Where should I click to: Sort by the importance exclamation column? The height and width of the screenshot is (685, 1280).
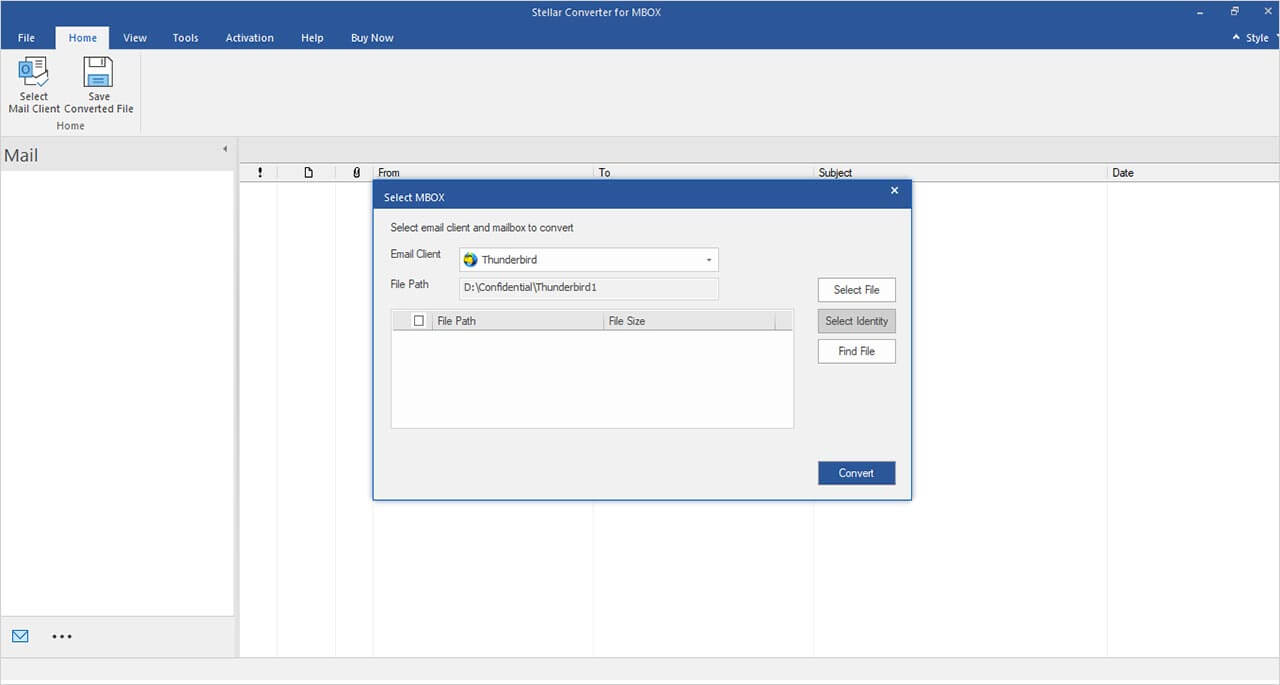260,173
